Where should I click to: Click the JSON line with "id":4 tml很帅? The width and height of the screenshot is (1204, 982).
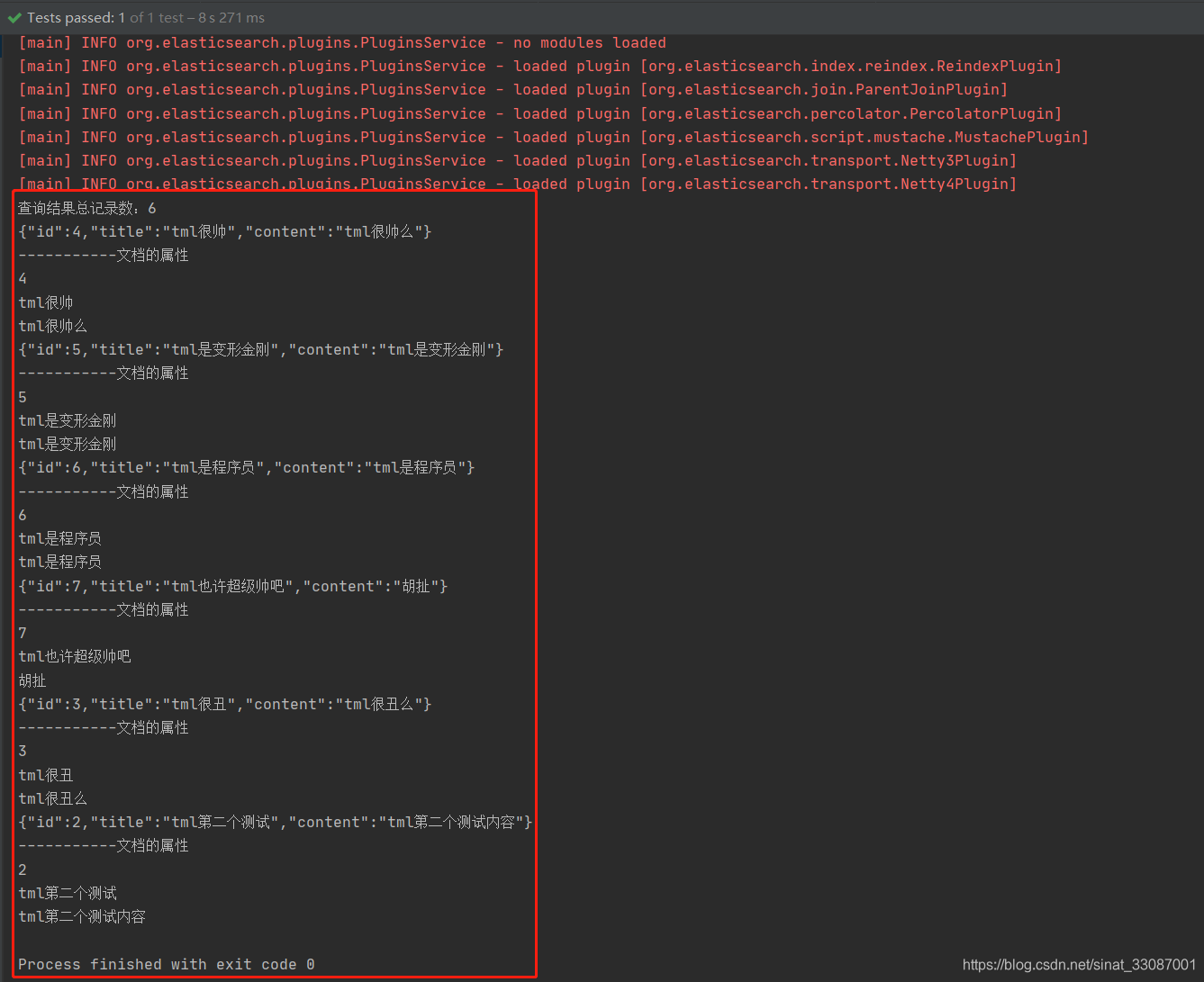point(225,231)
